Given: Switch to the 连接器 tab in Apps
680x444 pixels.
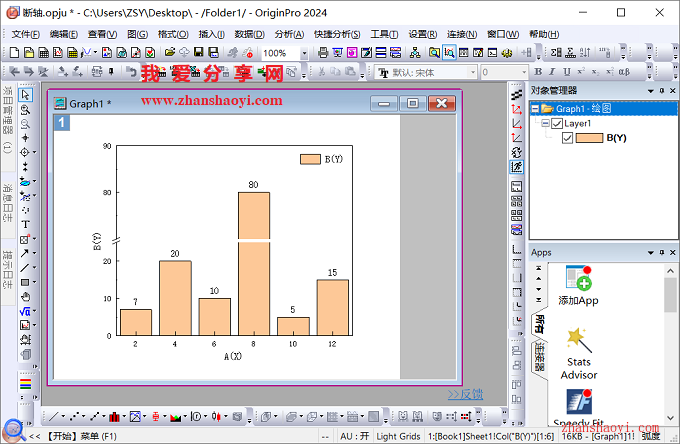Looking at the screenshot, I should (x=539, y=356).
